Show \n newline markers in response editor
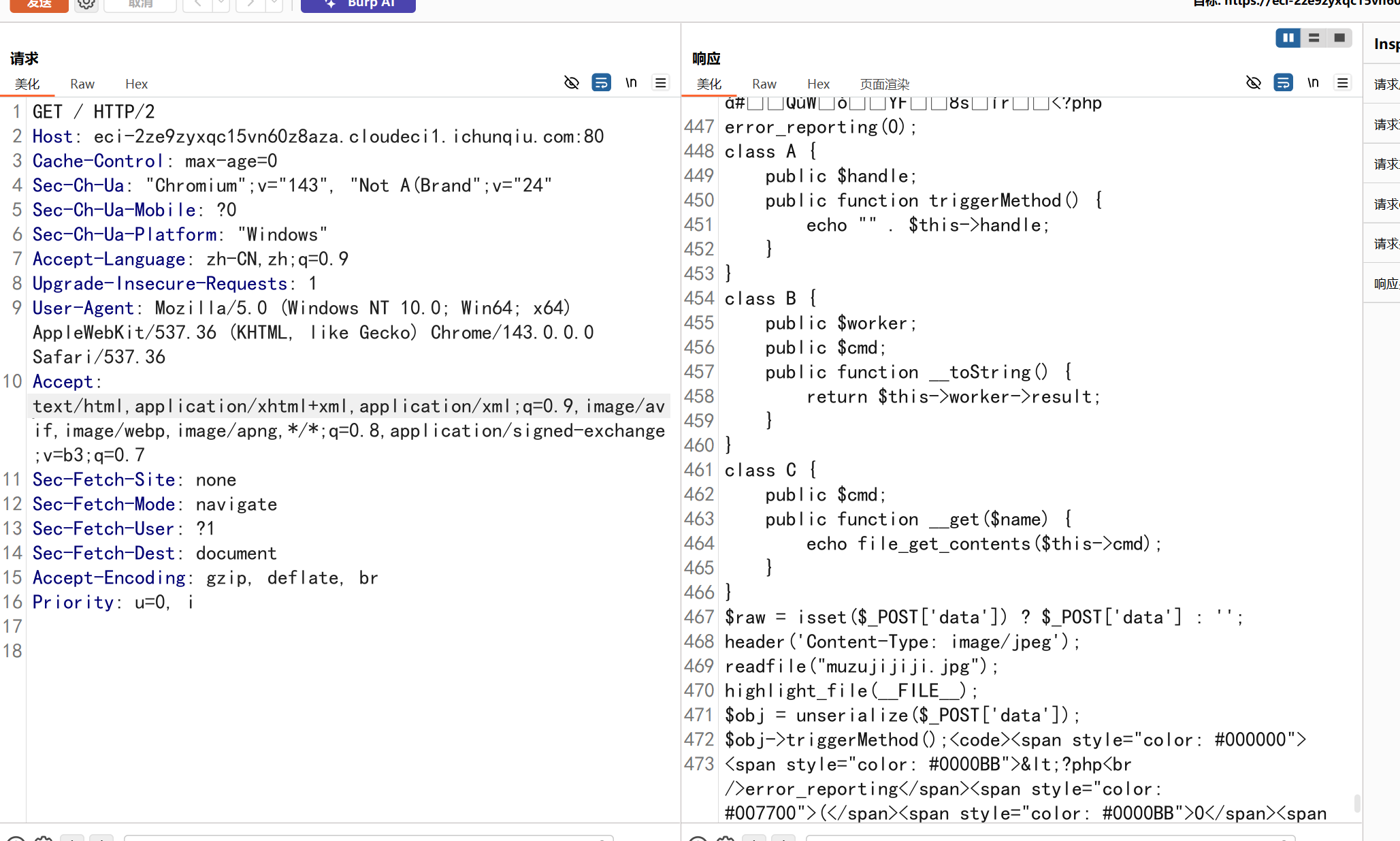Viewport: 1400px width, 841px height. (1313, 83)
